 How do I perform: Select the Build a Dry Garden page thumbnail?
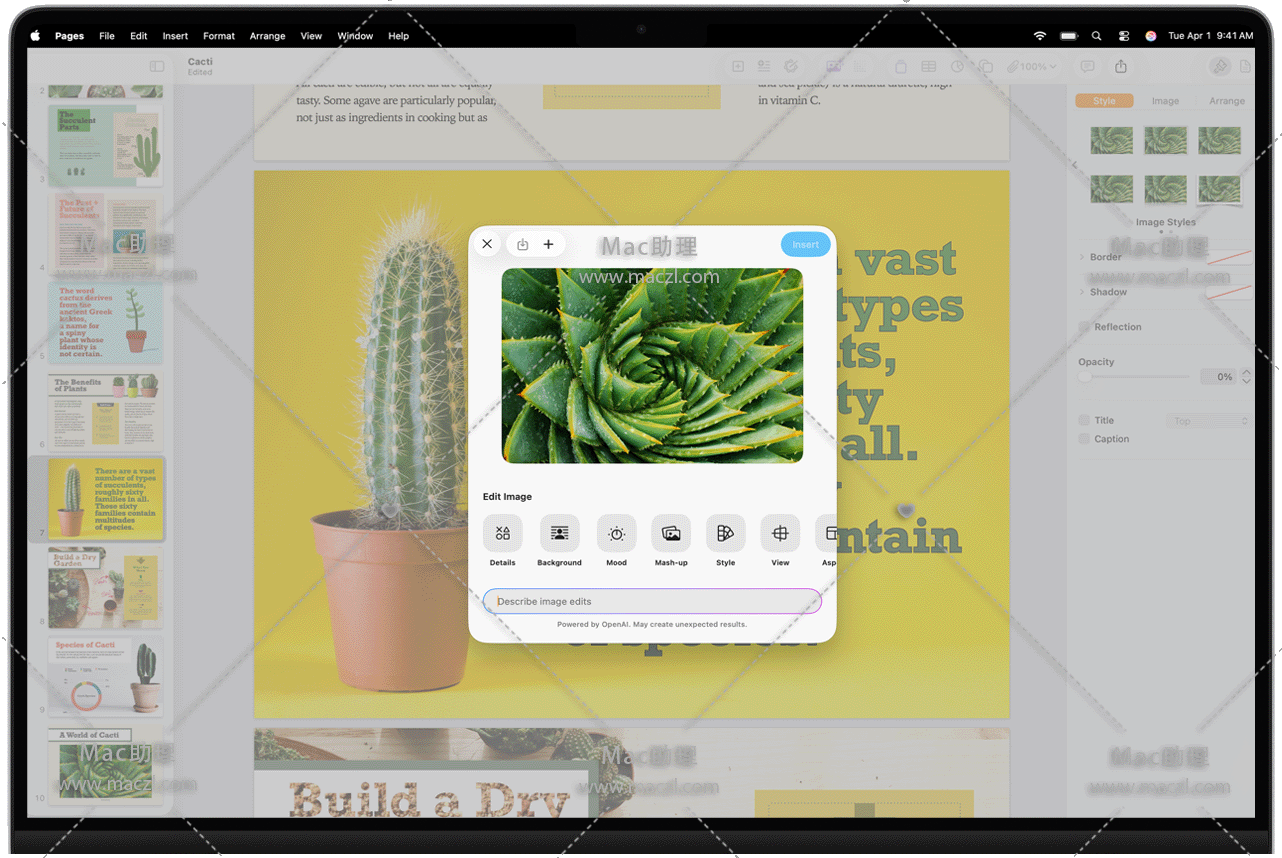tap(105, 588)
